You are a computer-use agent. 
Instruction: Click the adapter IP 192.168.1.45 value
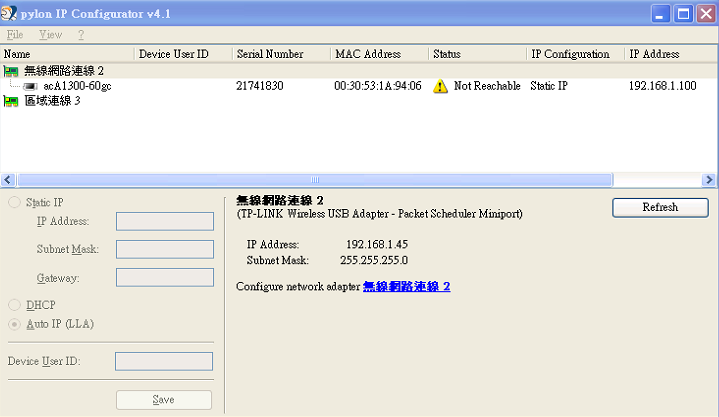coord(377,245)
